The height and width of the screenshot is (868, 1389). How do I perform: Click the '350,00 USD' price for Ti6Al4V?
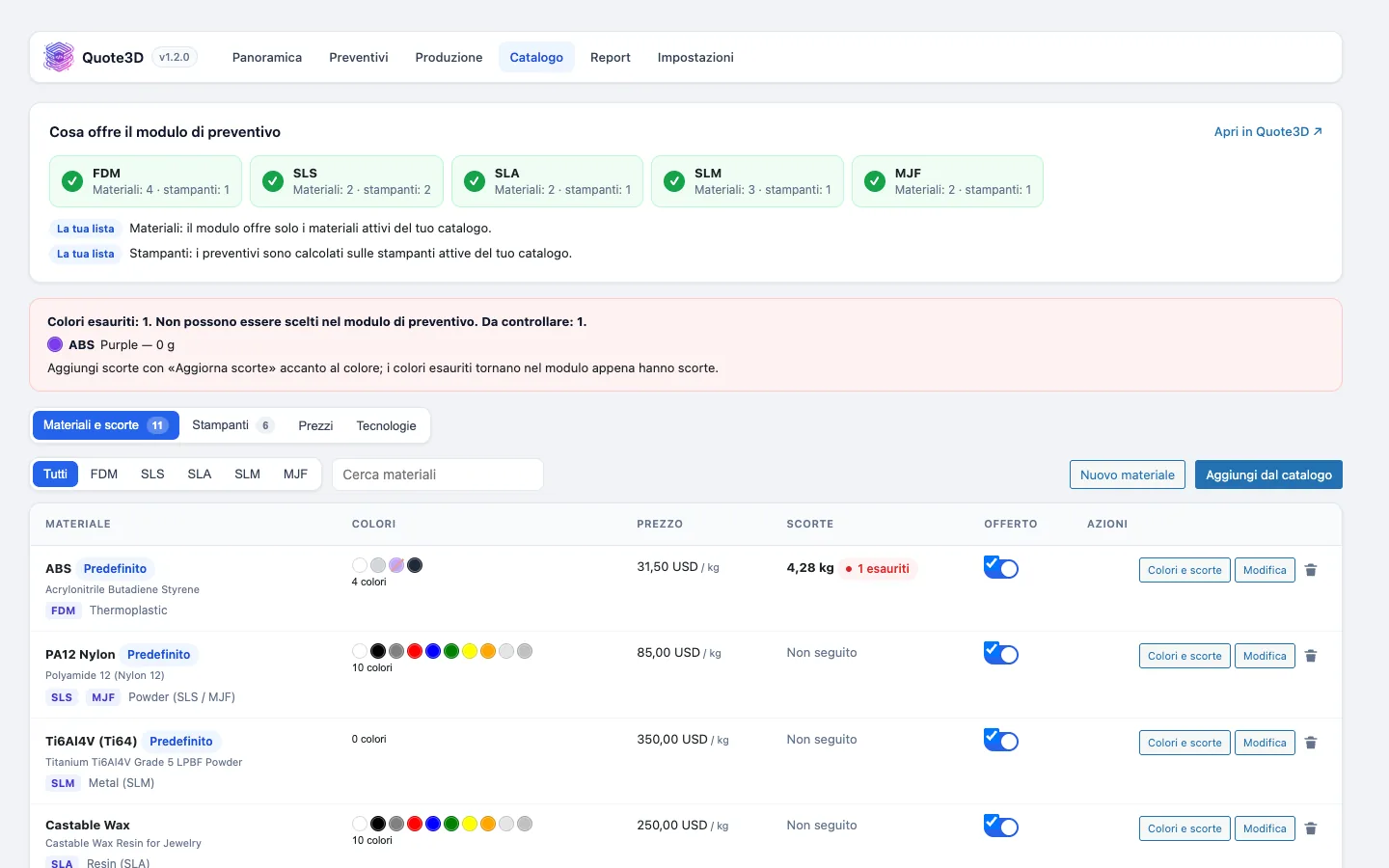tap(672, 740)
